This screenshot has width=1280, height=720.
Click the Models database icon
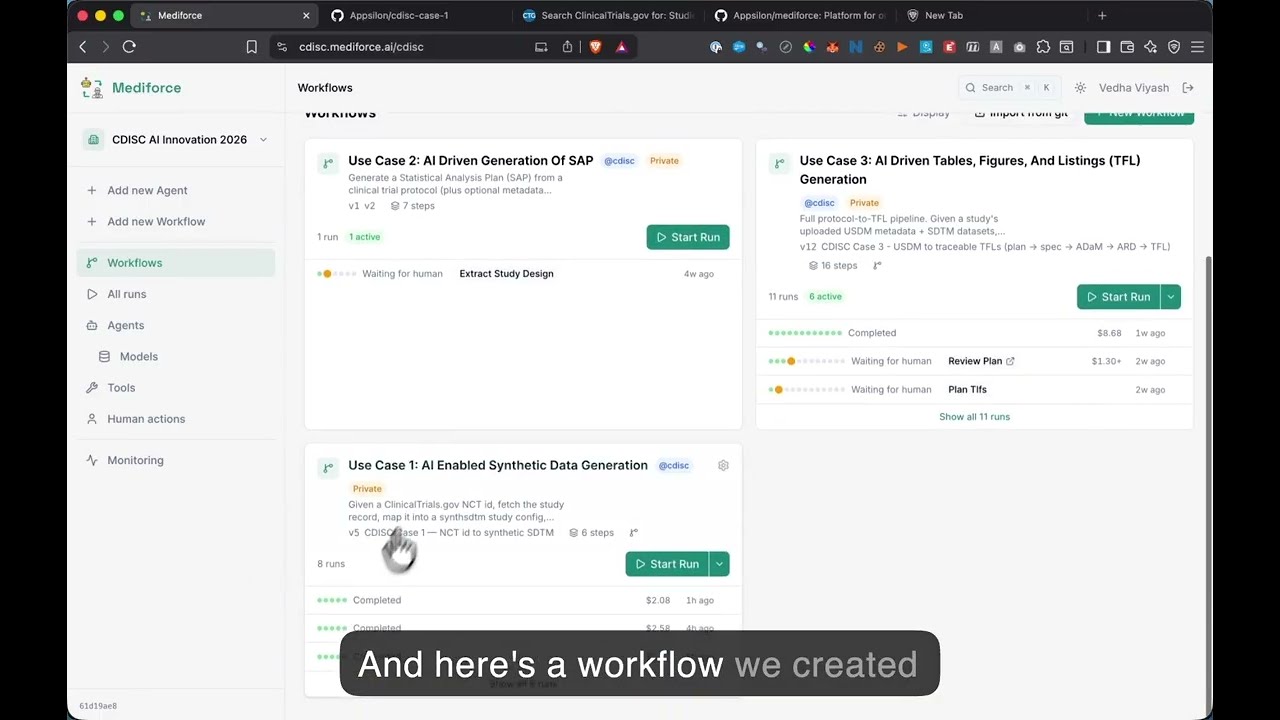[x=105, y=356]
